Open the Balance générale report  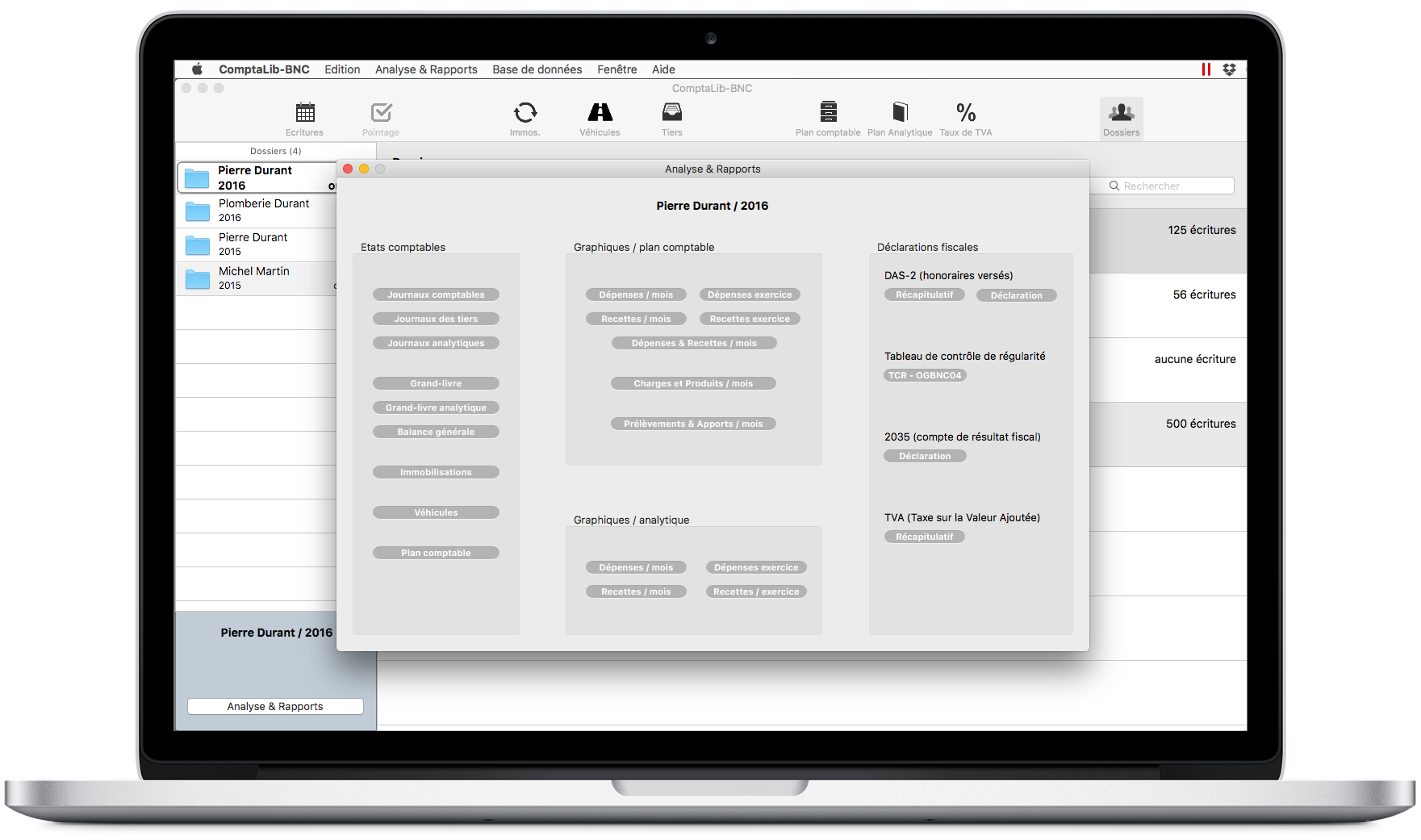tap(436, 432)
